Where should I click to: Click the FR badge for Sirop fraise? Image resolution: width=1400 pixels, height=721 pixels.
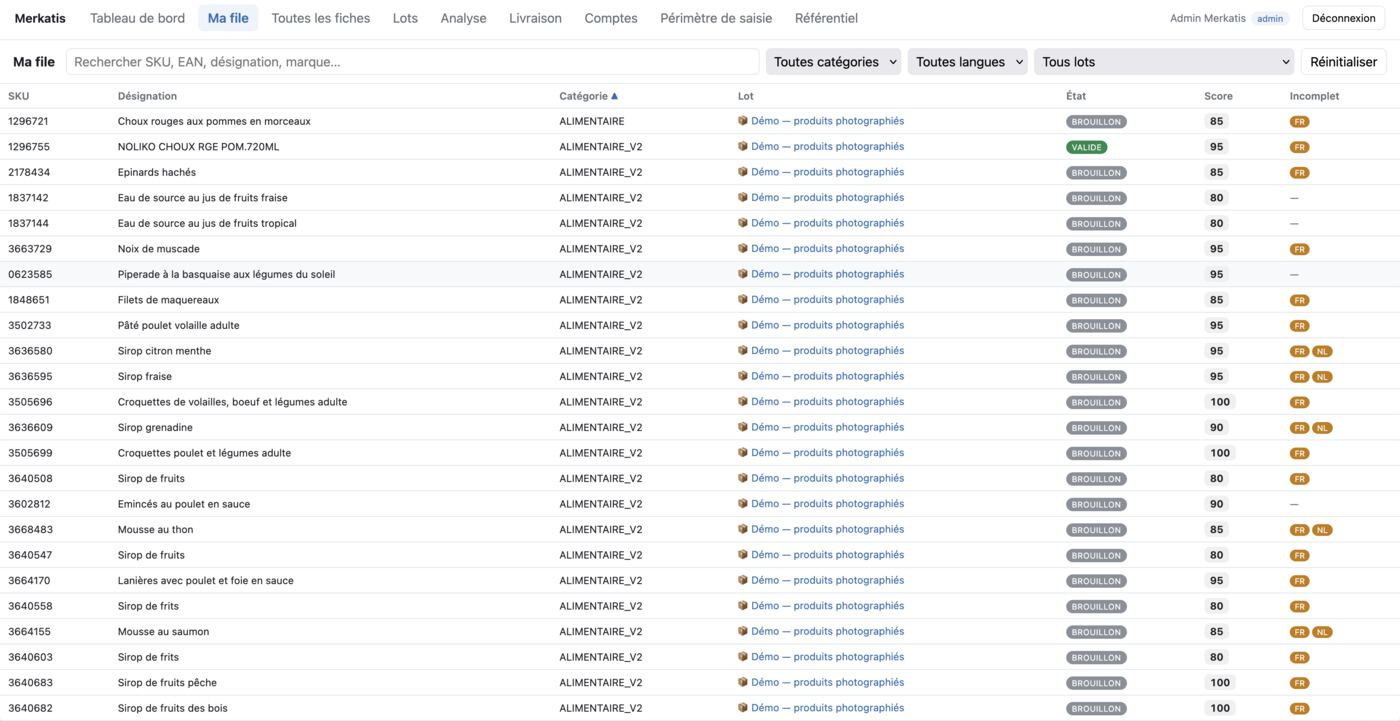[1300, 377]
